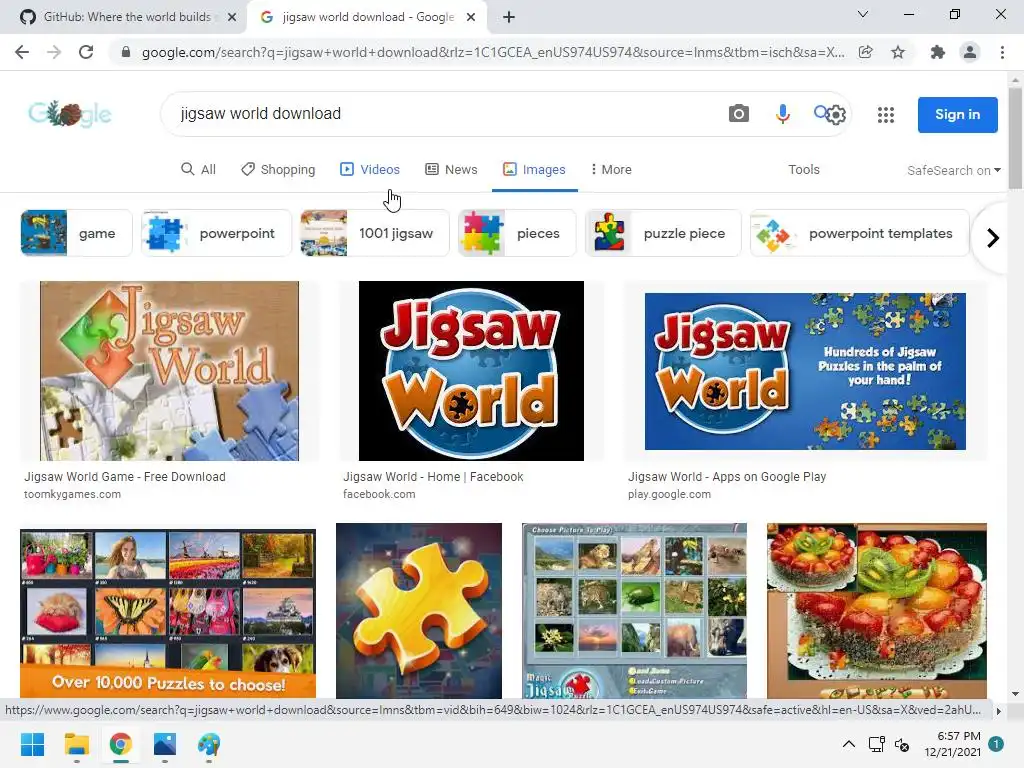Show hidden tray icons chevron

click(x=848, y=744)
